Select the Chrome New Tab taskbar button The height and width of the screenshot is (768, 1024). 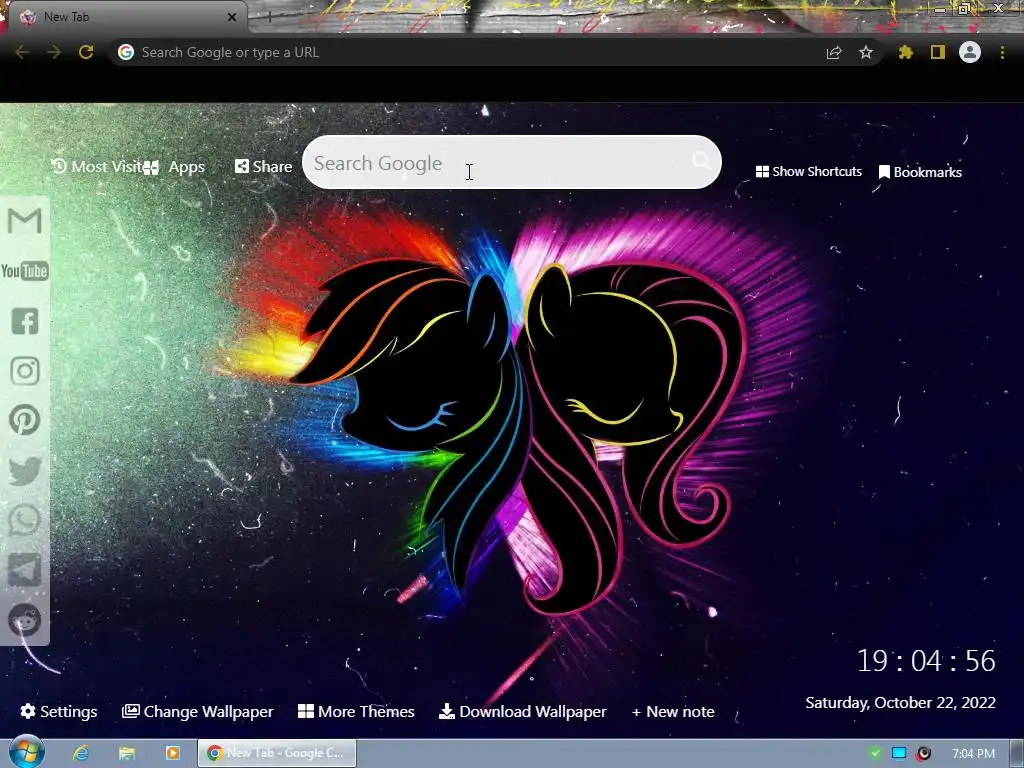coord(277,753)
